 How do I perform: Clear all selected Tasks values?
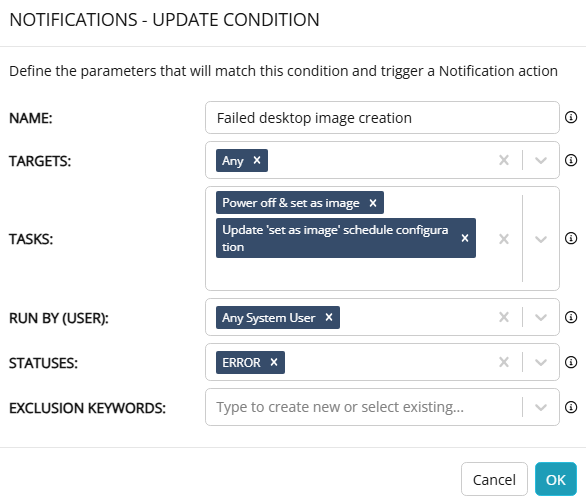(504, 239)
